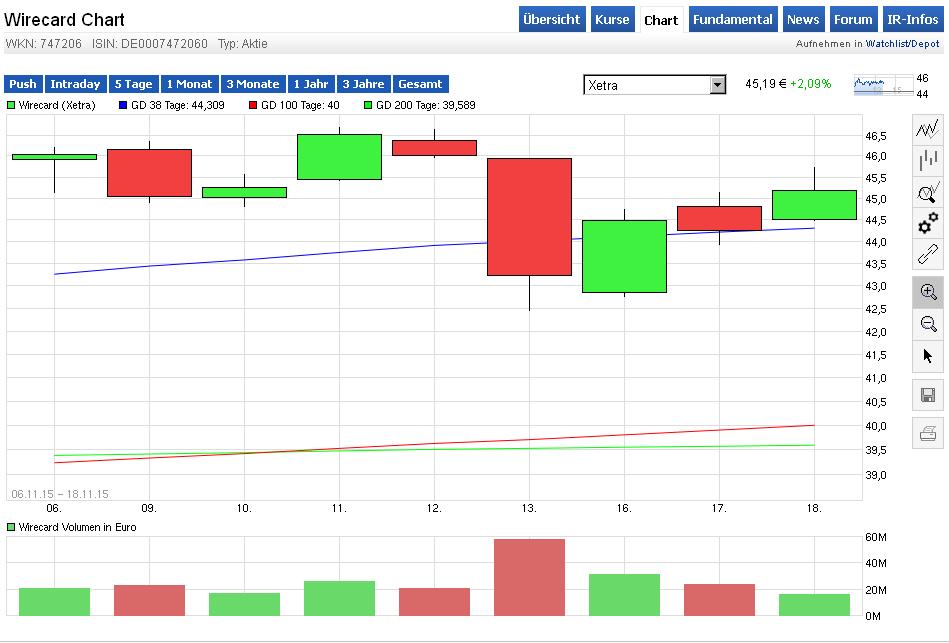The image size is (949, 643).
Task: Open the chart analysis magnifier icon
Action: tap(928, 193)
